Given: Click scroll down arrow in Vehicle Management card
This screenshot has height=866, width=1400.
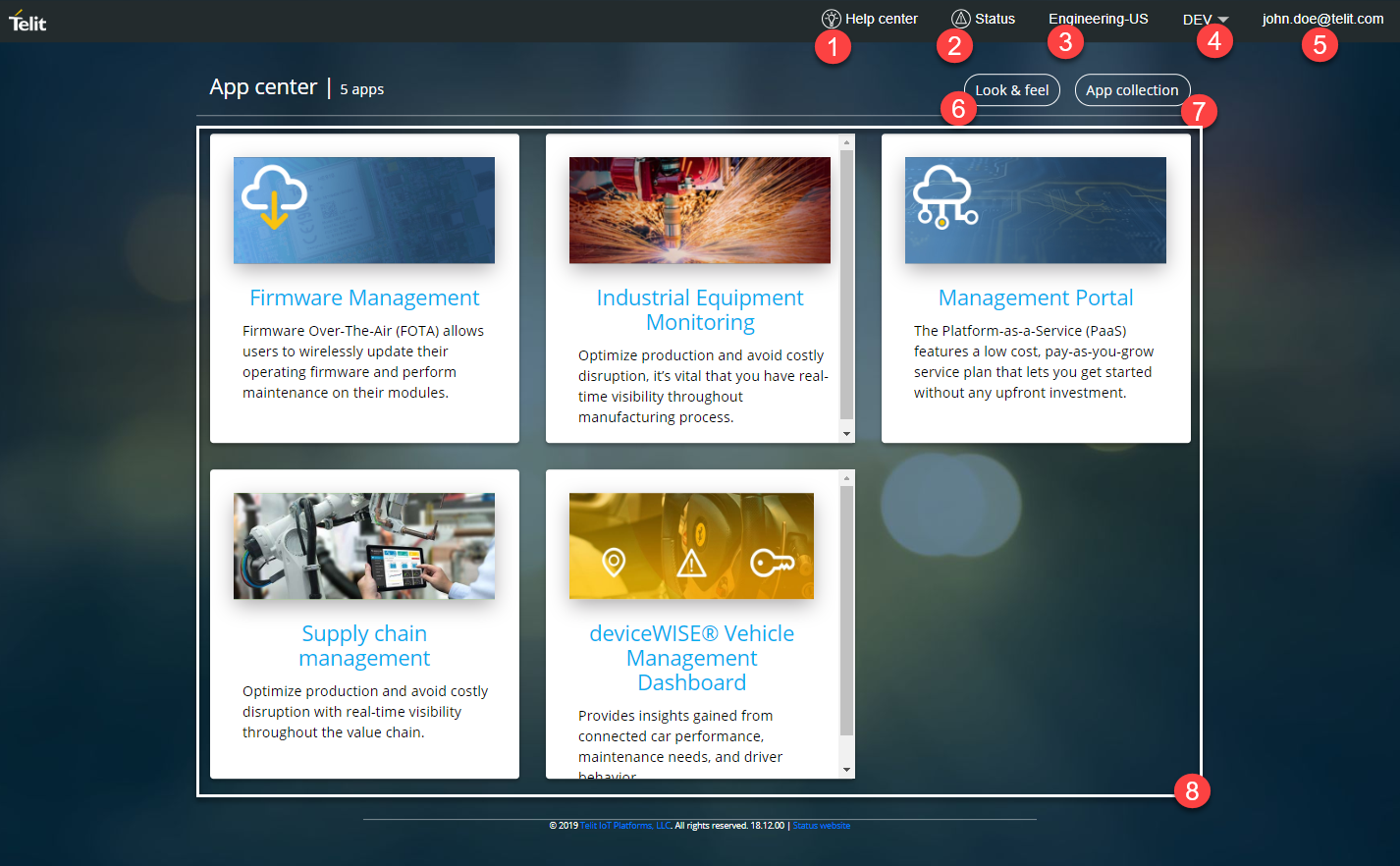Looking at the screenshot, I should click(x=846, y=770).
